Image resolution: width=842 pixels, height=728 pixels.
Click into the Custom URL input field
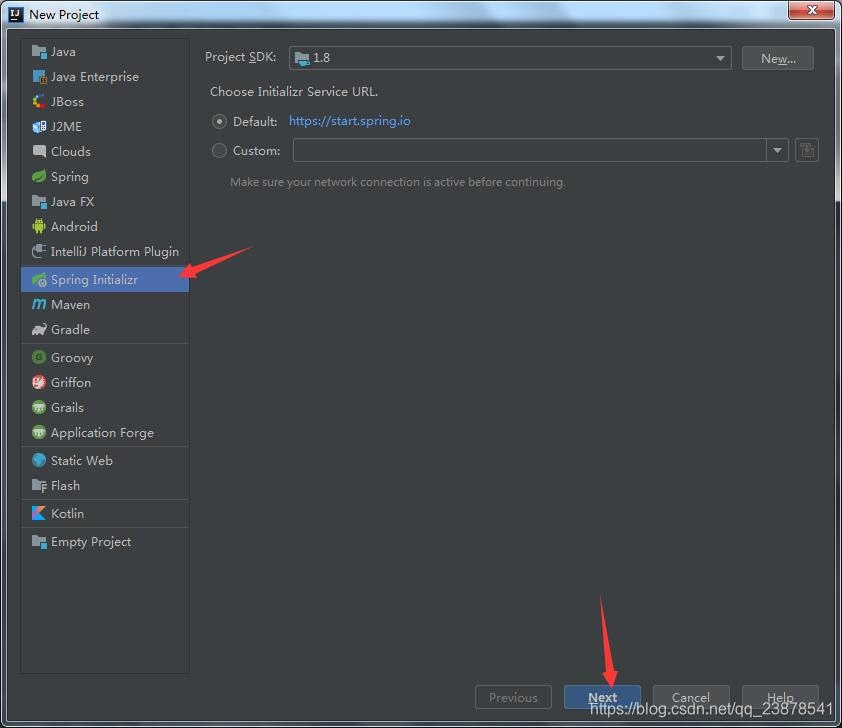pyautogui.click(x=529, y=150)
